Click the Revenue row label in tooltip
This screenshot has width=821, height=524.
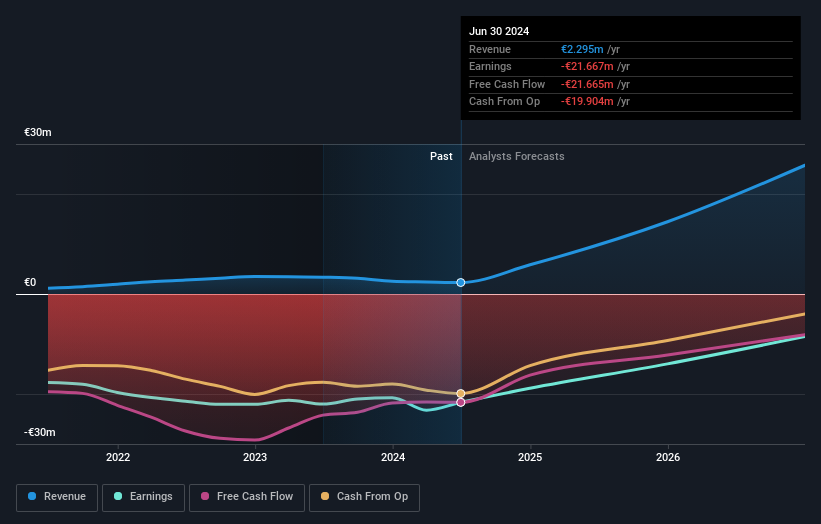coord(490,49)
